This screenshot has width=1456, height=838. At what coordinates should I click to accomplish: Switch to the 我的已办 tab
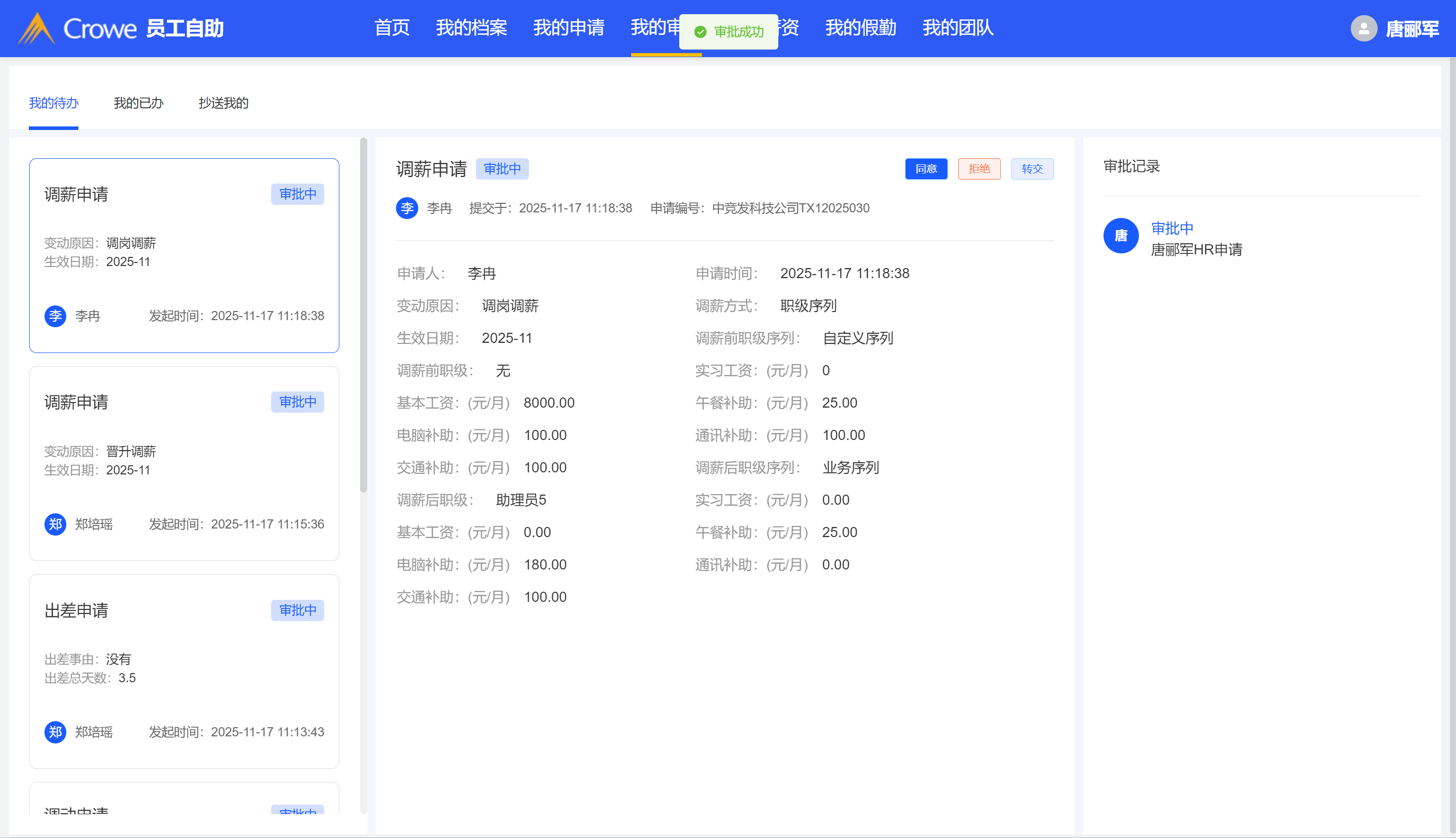pyautogui.click(x=139, y=103)
